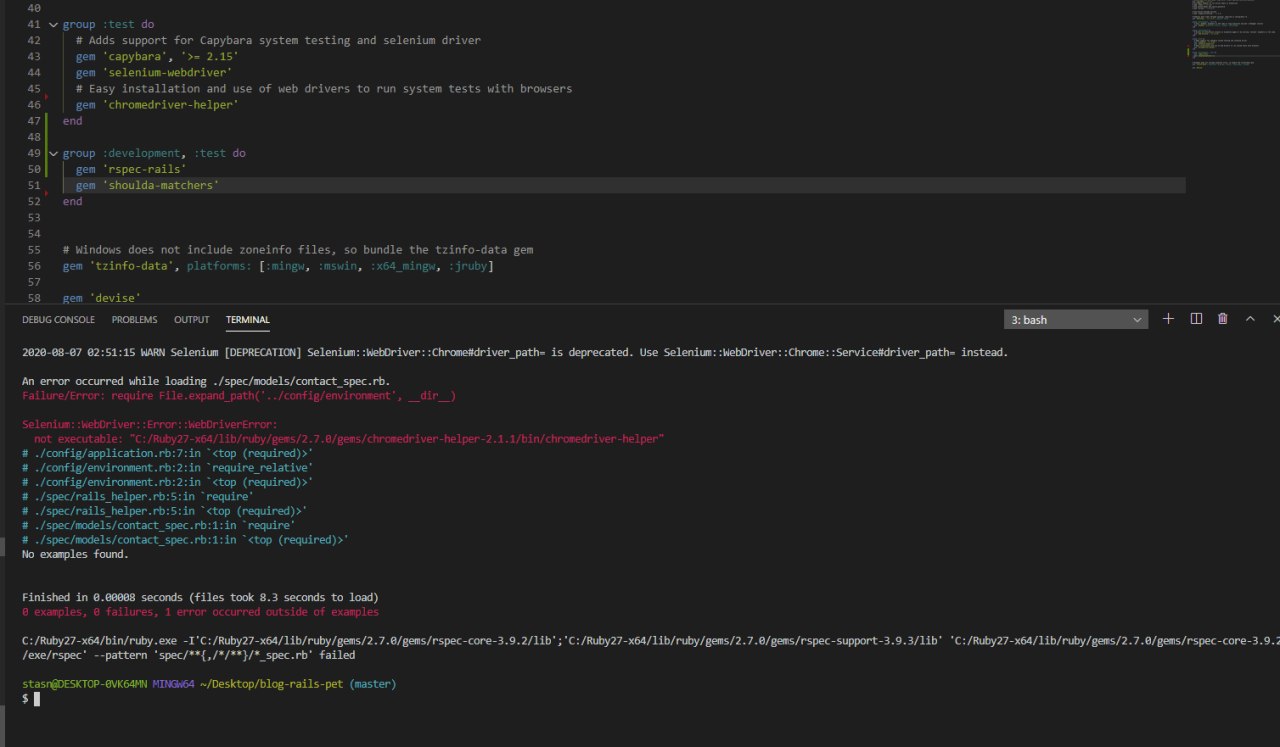Click the red deleted-lines arrow below line 45

(x=48, y=97)
